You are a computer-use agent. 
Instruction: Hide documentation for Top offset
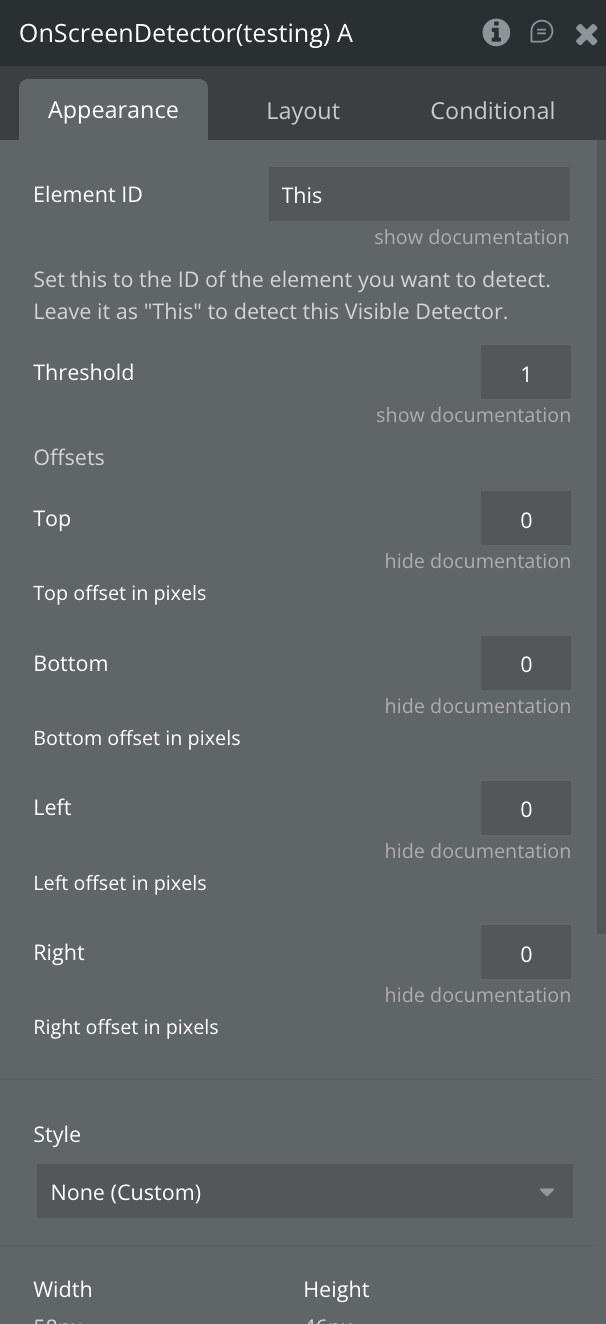point(477,561)
